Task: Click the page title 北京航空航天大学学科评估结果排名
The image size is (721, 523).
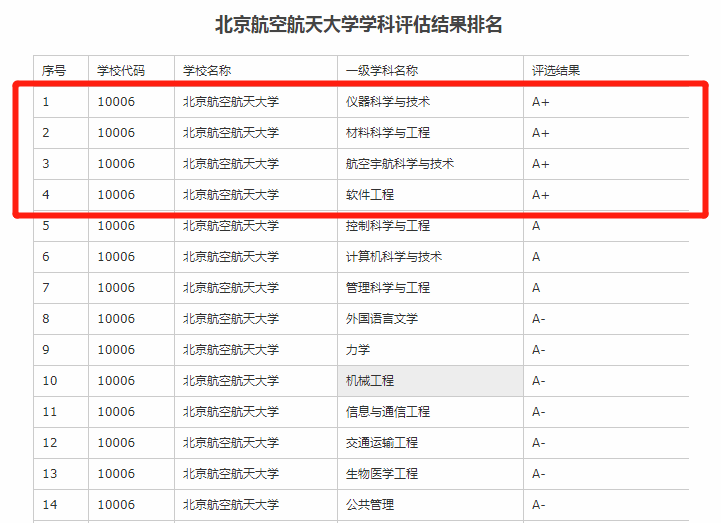Action: click(x=359, y=25)
